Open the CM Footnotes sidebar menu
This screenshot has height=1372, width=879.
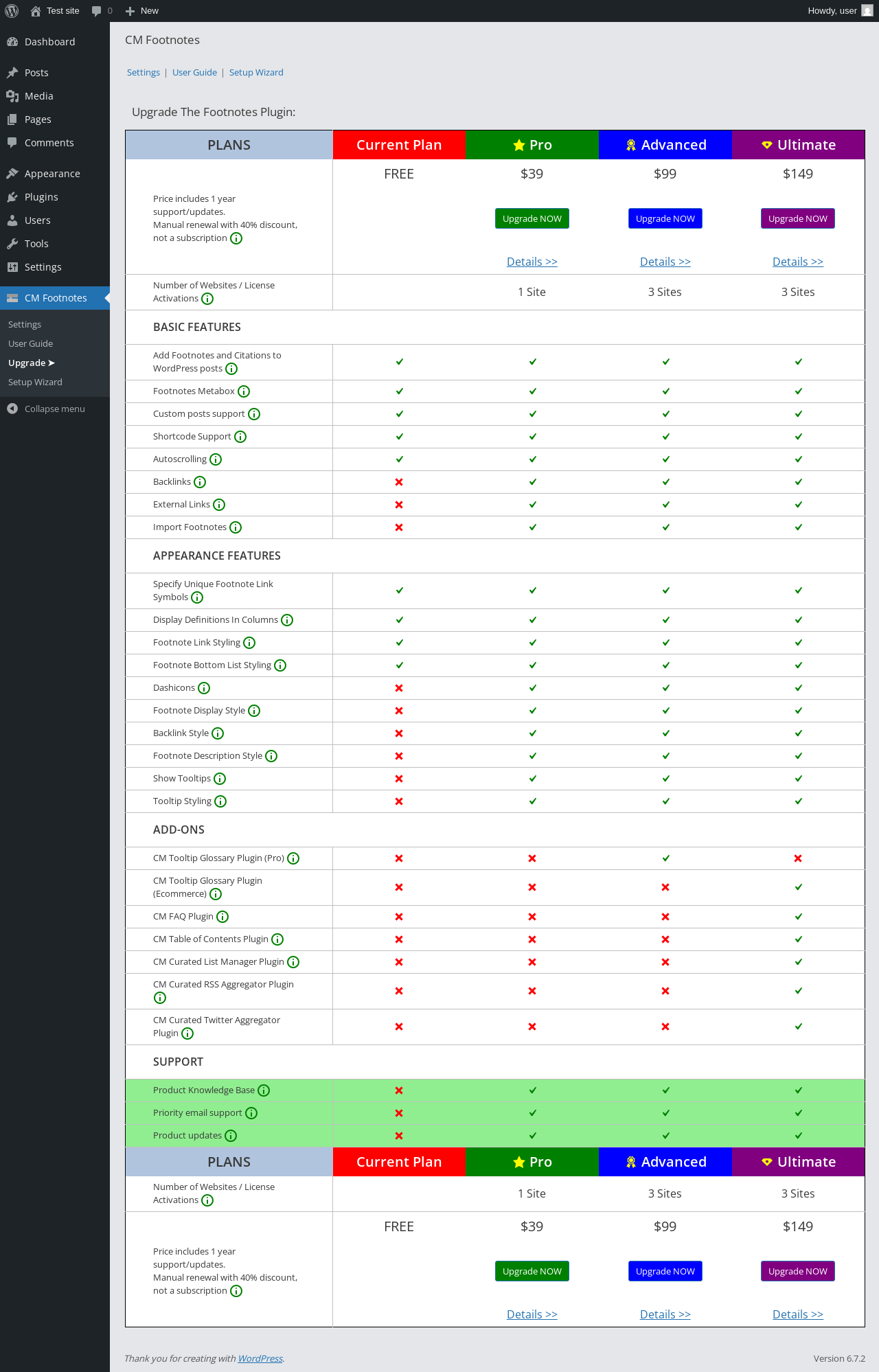(x=55, y=298)
